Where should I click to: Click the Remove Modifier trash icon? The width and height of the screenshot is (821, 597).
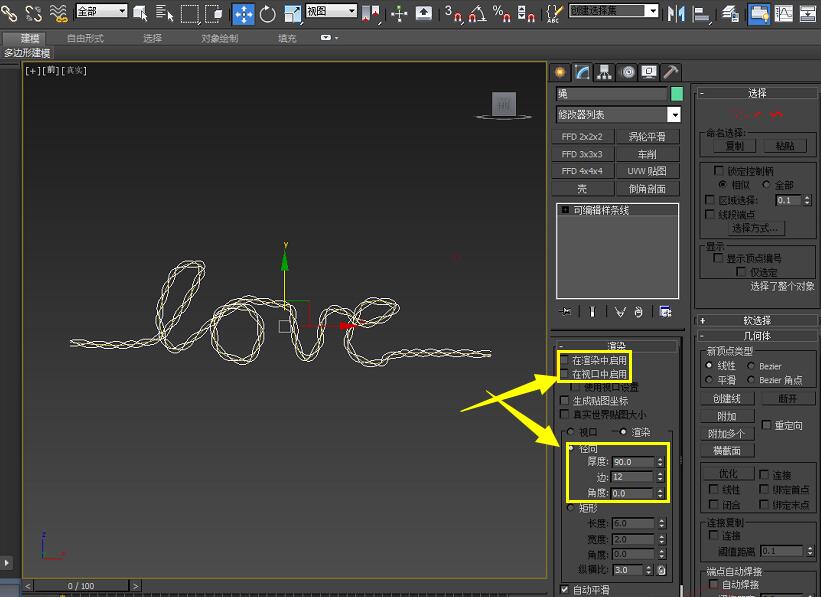(x=638, y=311)
